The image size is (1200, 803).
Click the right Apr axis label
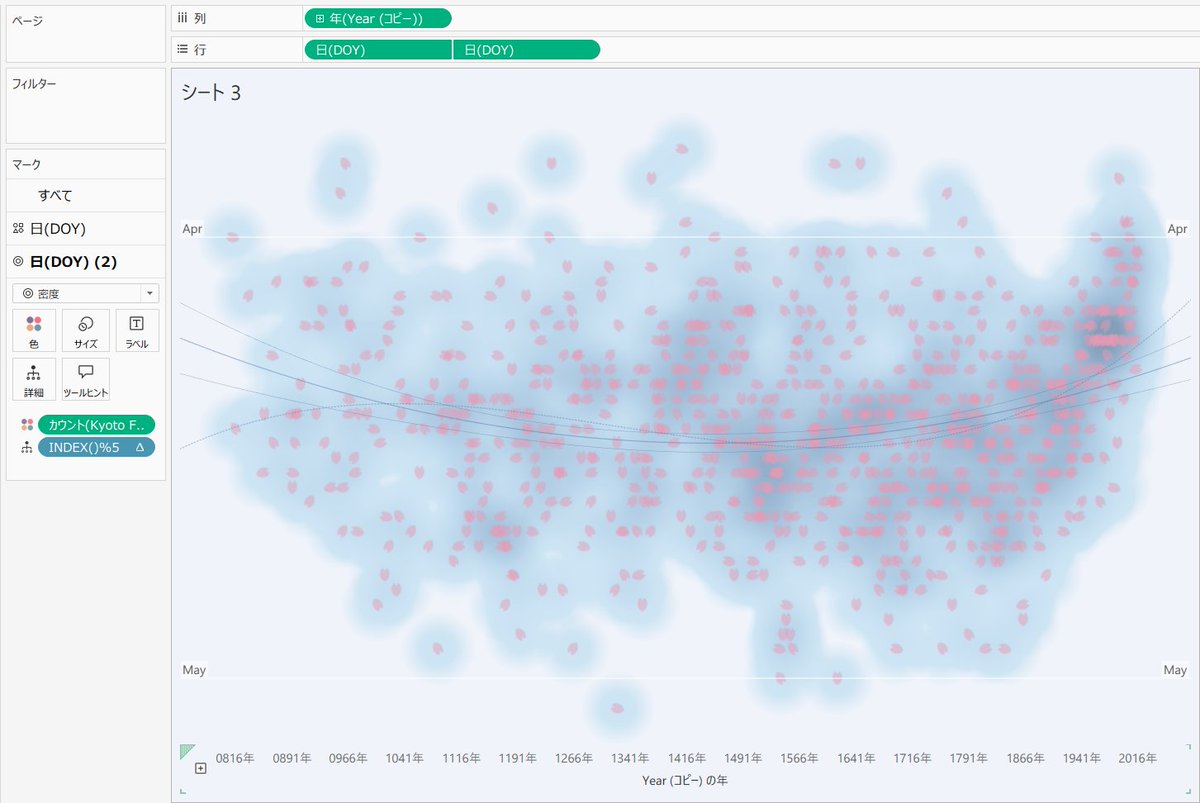(x=1177, y=229)
